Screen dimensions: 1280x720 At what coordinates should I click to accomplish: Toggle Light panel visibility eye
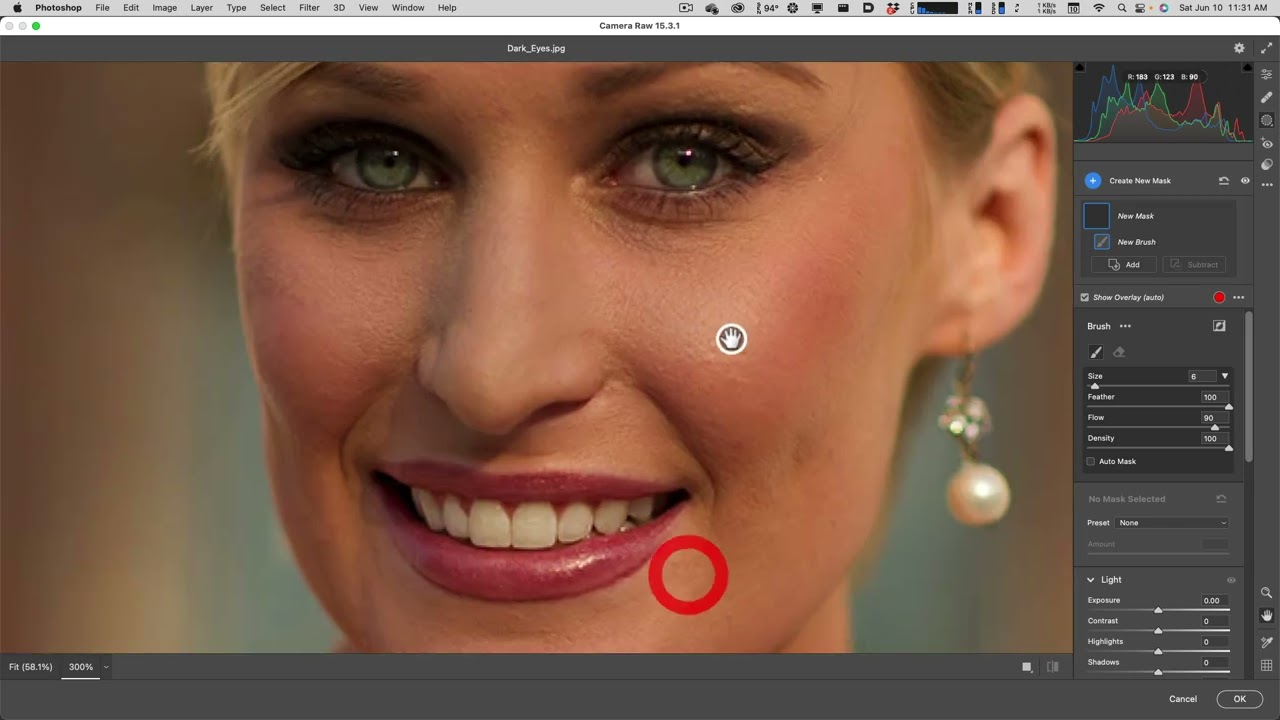pos(1231,580)
